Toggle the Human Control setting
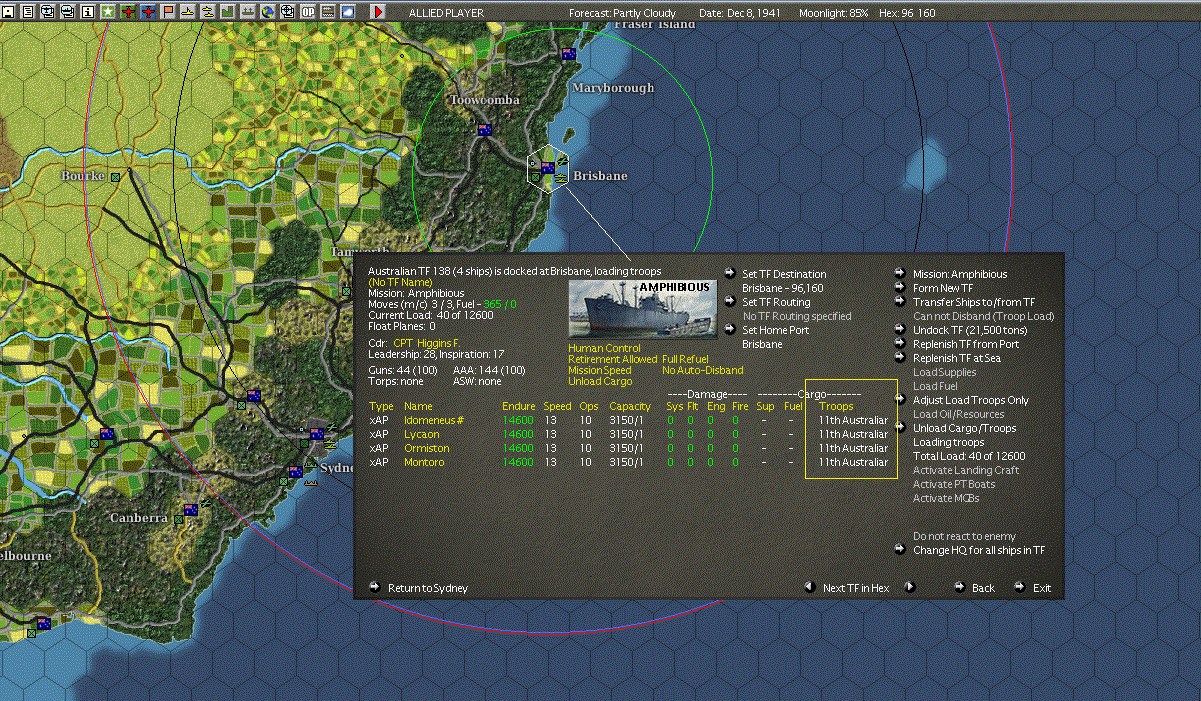The image size is (1201, 701). [606, 348]
